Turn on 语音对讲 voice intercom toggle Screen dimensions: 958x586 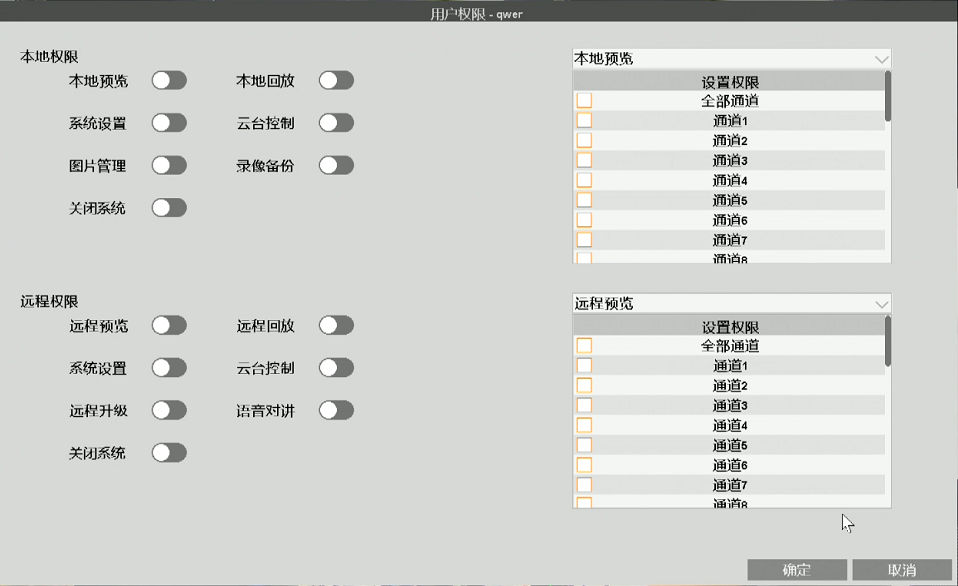click(336, 410)
